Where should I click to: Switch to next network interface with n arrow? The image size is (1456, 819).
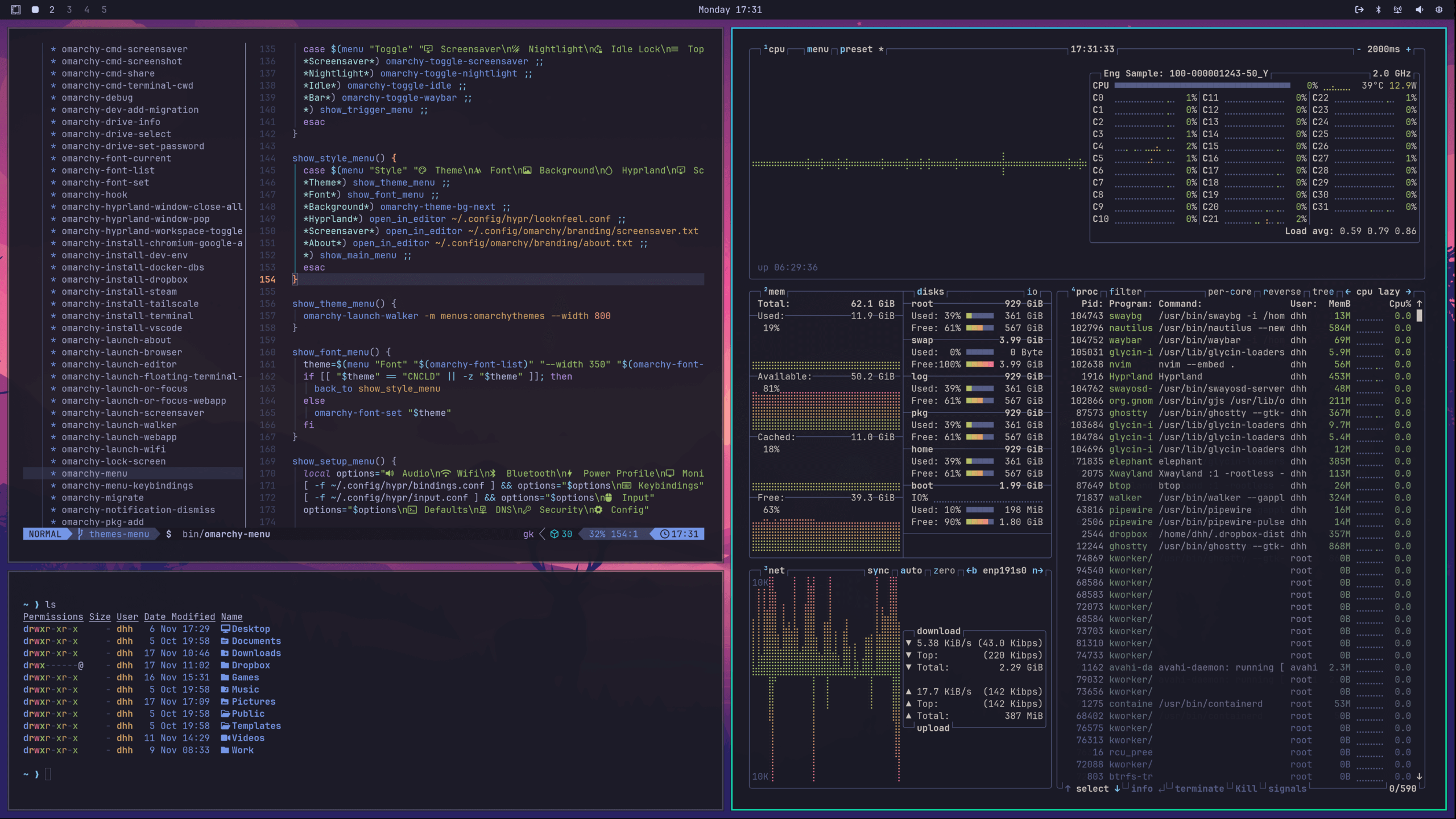click(1037, 570)
